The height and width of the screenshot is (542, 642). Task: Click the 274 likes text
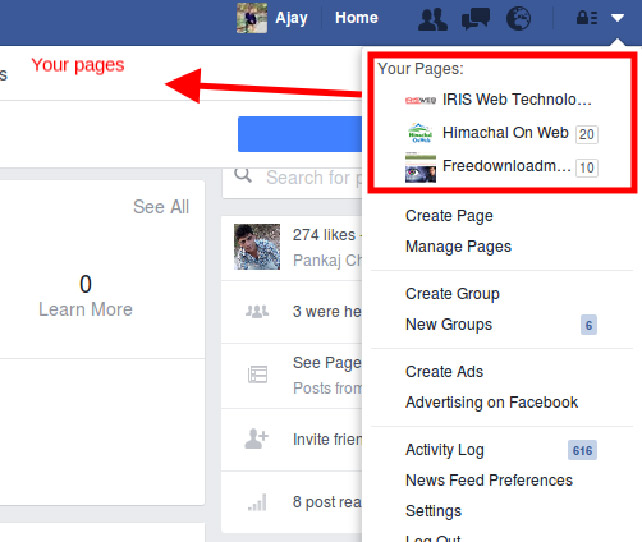pyautogui.click(x=323, y=235)
